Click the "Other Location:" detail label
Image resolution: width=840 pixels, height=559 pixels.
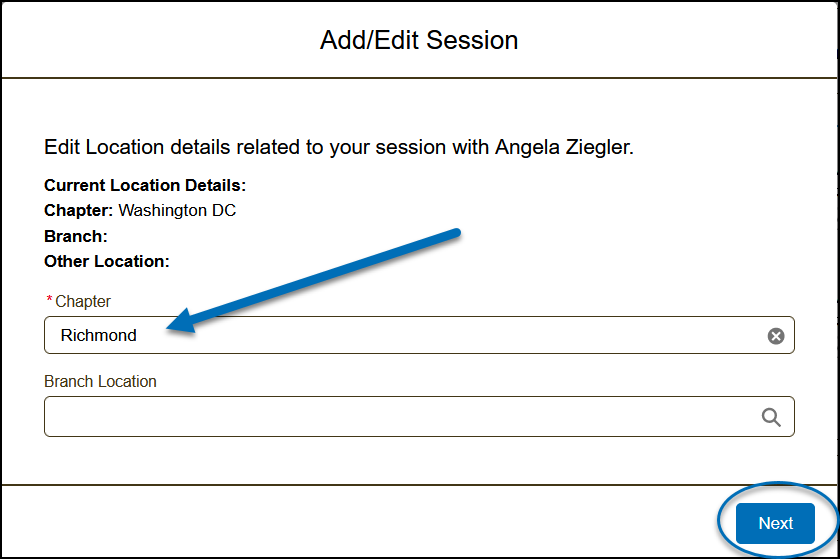[x=107, y=261]
